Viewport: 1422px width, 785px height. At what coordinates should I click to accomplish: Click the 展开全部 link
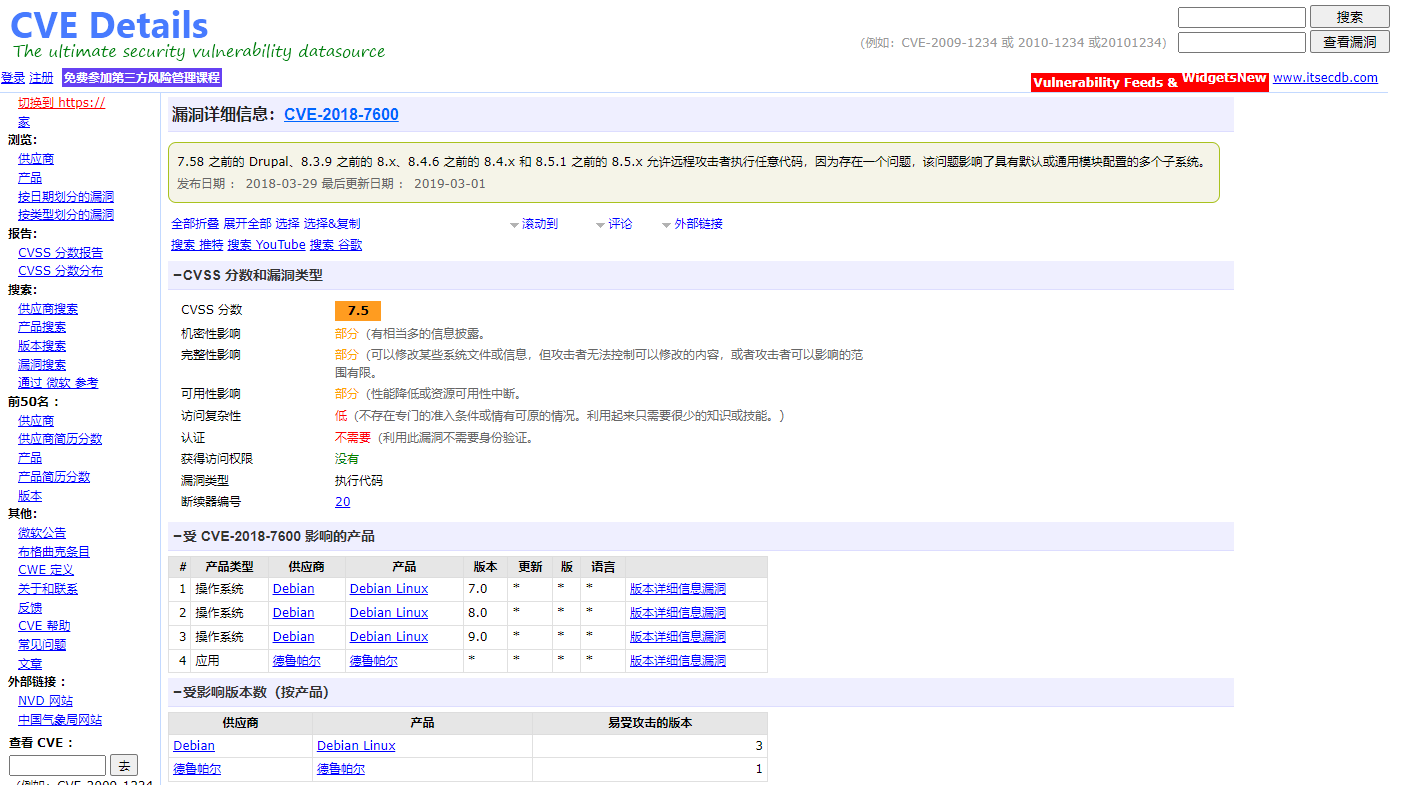click(247, 224)
